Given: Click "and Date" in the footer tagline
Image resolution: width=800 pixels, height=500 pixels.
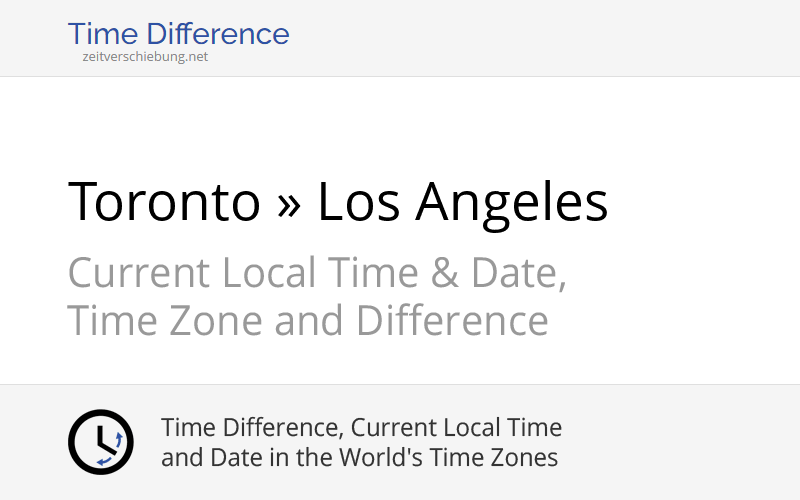Looking at the screenshot, I should coord(208,458).
